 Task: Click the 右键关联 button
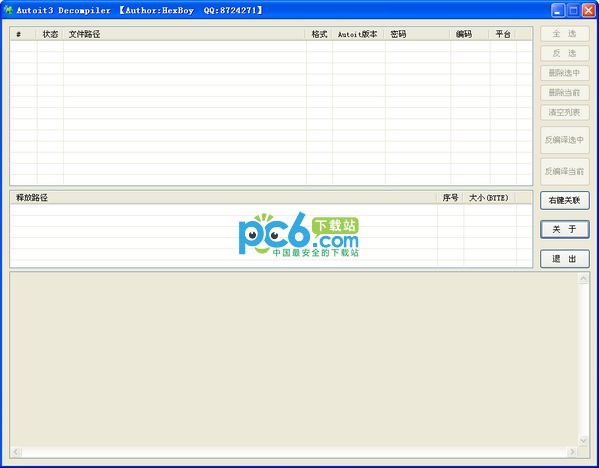pyautogui.click(x=565, y=200)
